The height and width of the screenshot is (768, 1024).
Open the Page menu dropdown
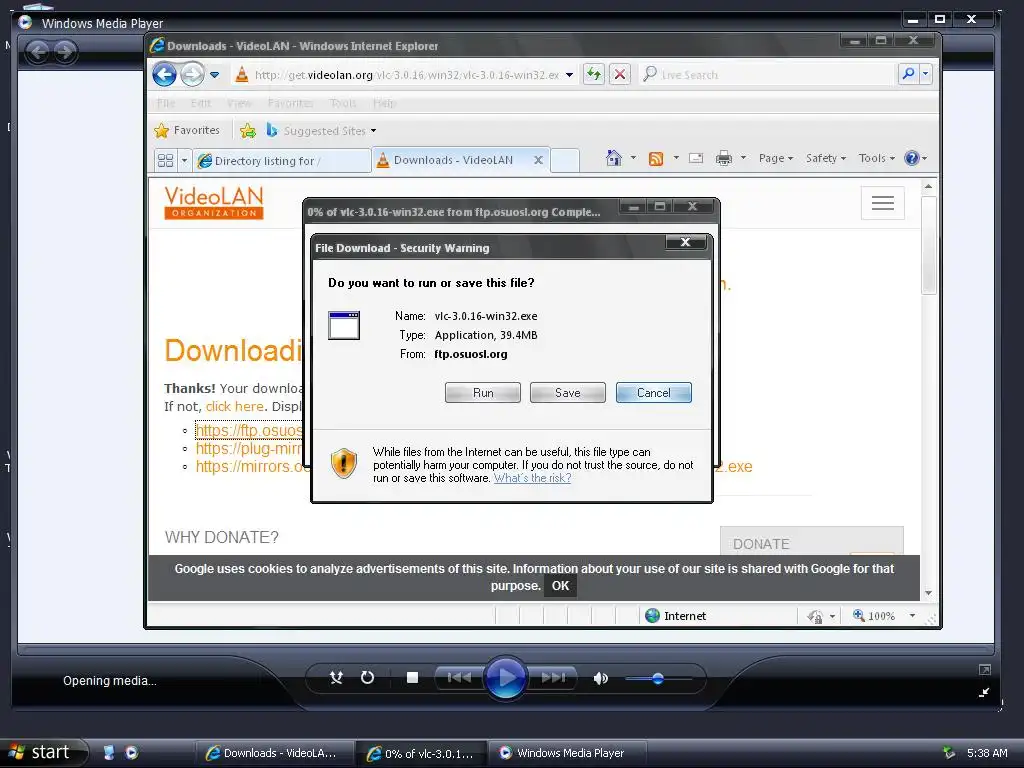[x=776, y=158]
